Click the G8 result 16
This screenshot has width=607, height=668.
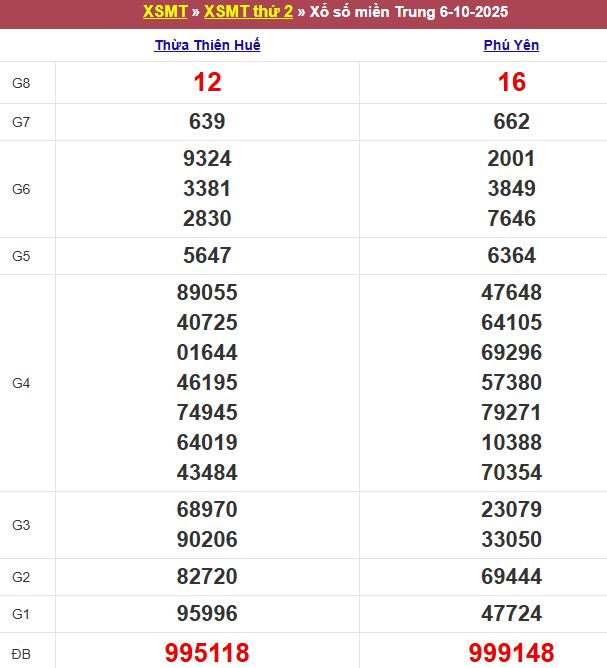coord(511,83)
